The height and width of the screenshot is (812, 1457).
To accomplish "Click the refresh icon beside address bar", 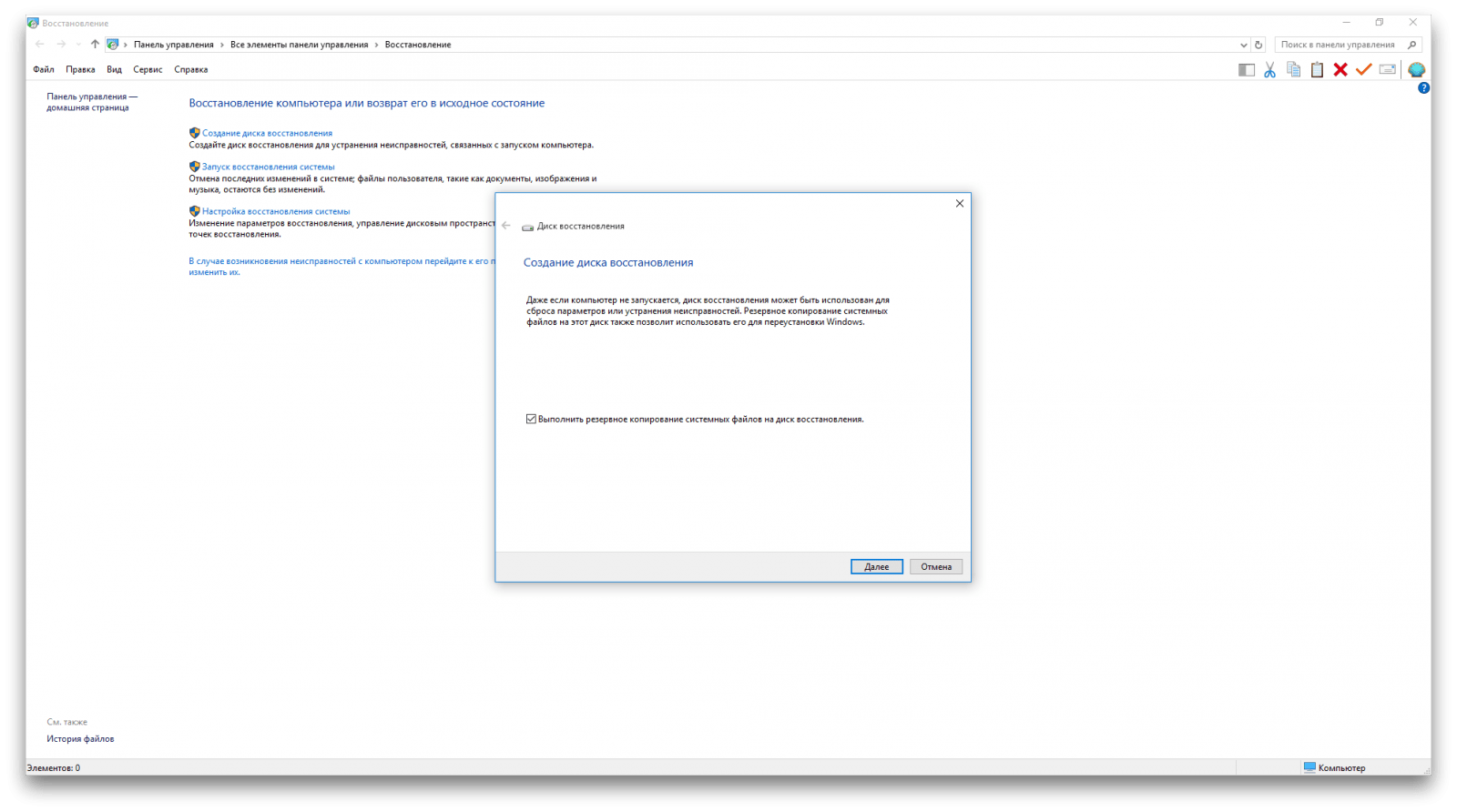I will (x=1258, y=45).
